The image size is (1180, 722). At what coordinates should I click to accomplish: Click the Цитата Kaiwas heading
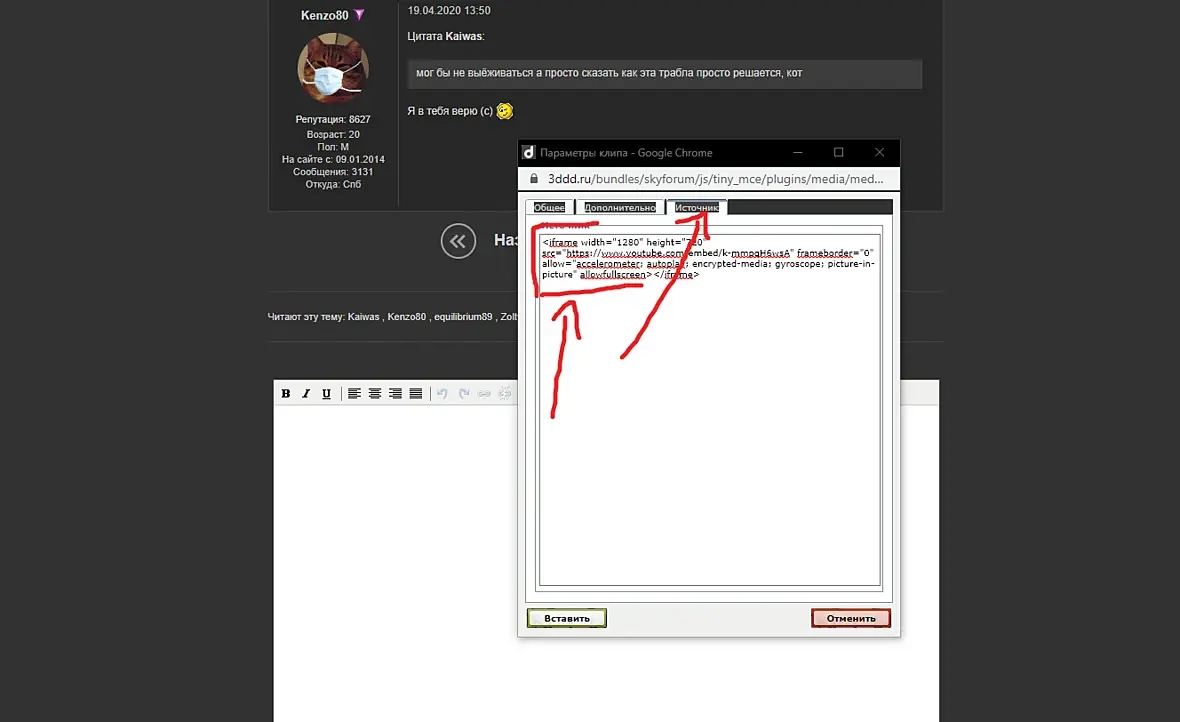446,36
